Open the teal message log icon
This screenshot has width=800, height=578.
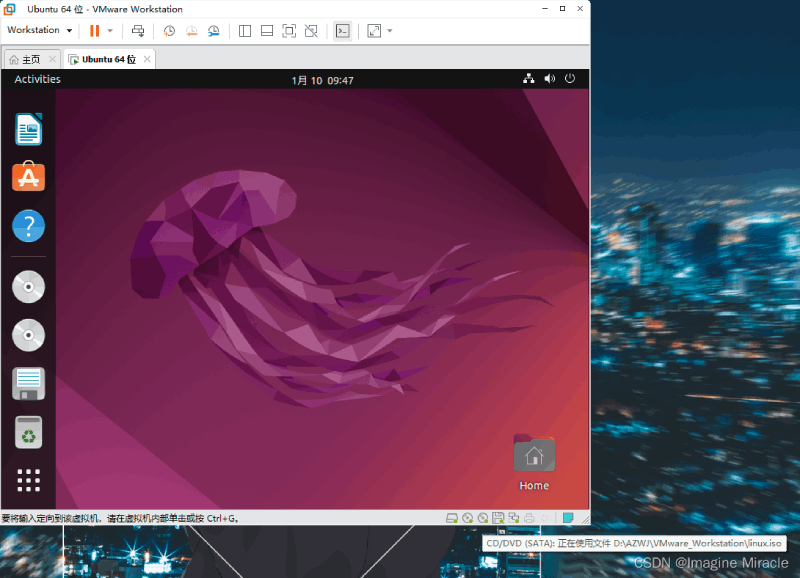click(x=568, y=518)
